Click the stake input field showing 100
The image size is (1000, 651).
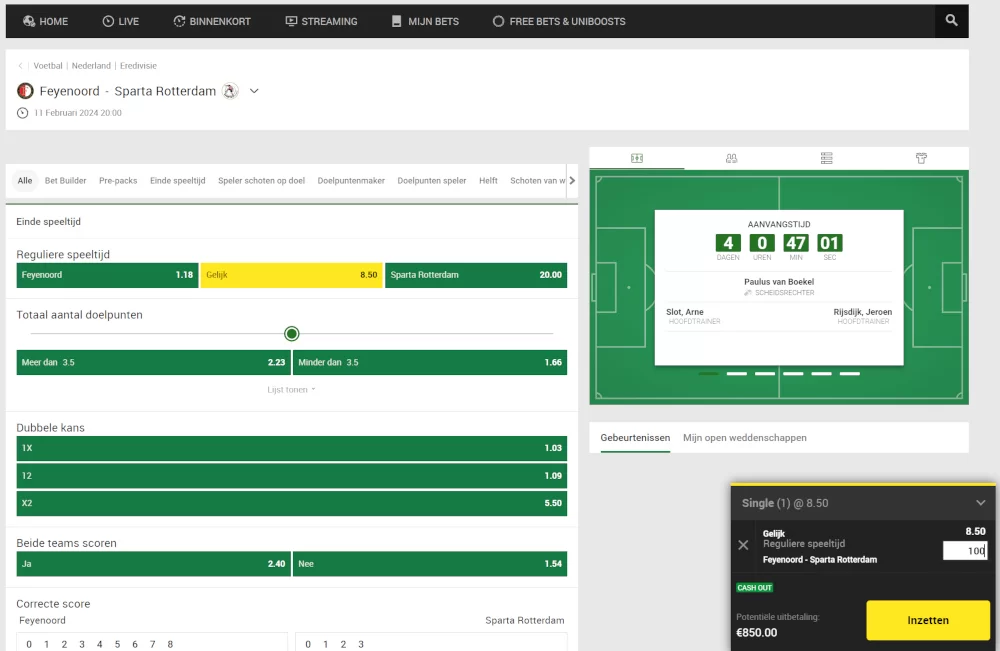coord(965,551)
